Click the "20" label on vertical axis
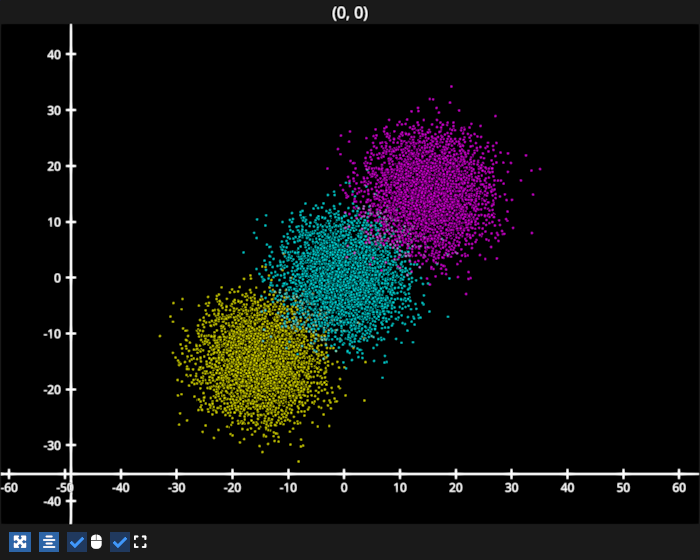The height and width of the screenshot is (560, 700). [54, 167]
